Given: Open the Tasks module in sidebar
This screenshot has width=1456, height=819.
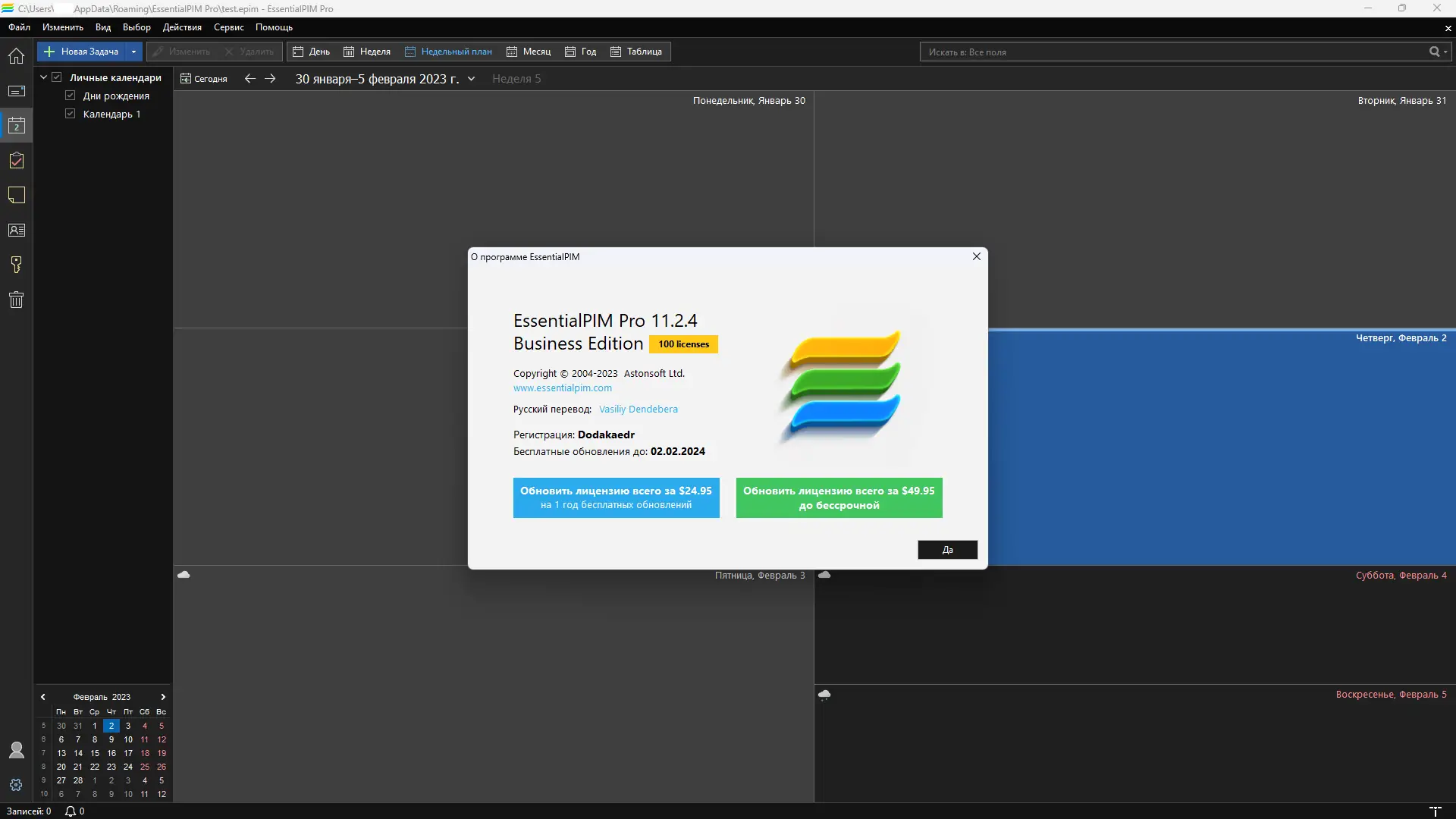Looking at the screenshot, I should point(16,161).
